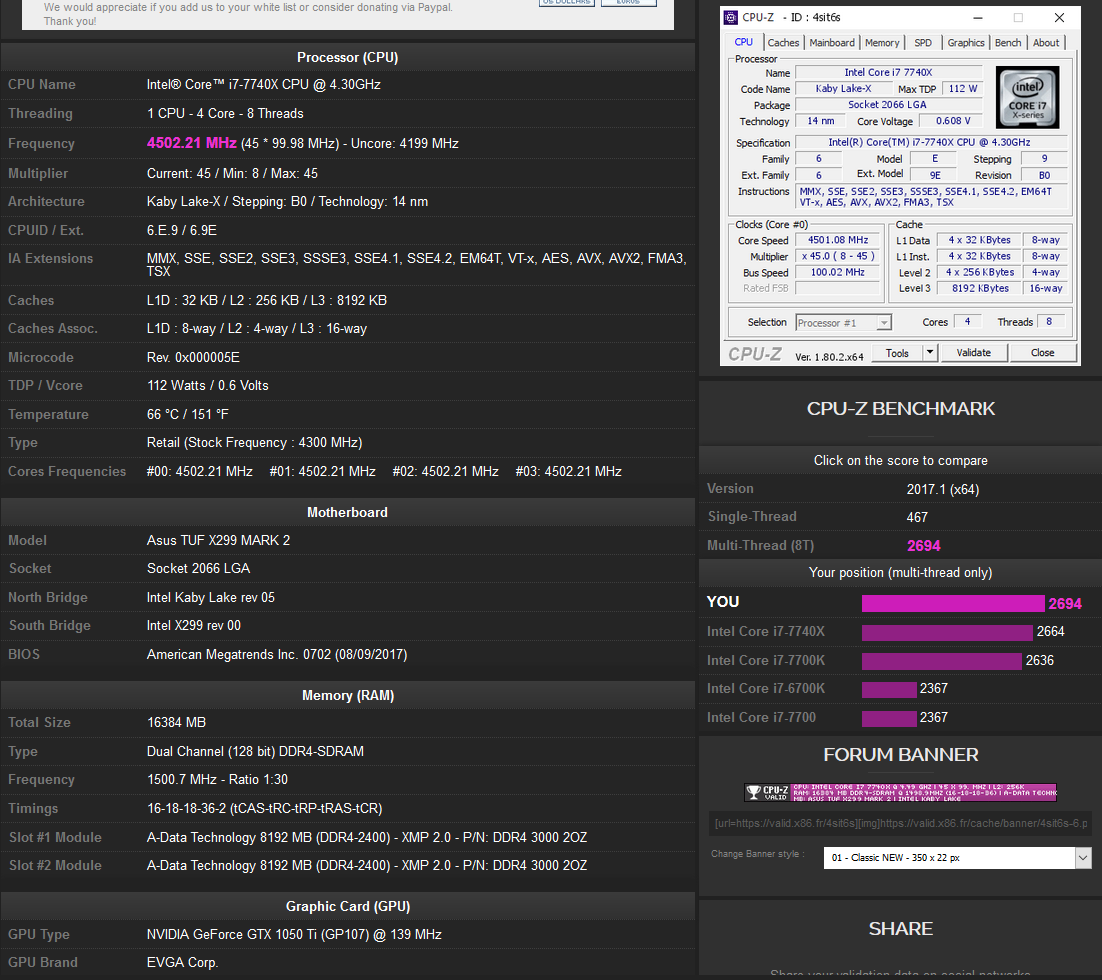Click the Intel Core i7-7740X reference label
This screenshot has height=980, width=1102.
[x=765, y=631]
